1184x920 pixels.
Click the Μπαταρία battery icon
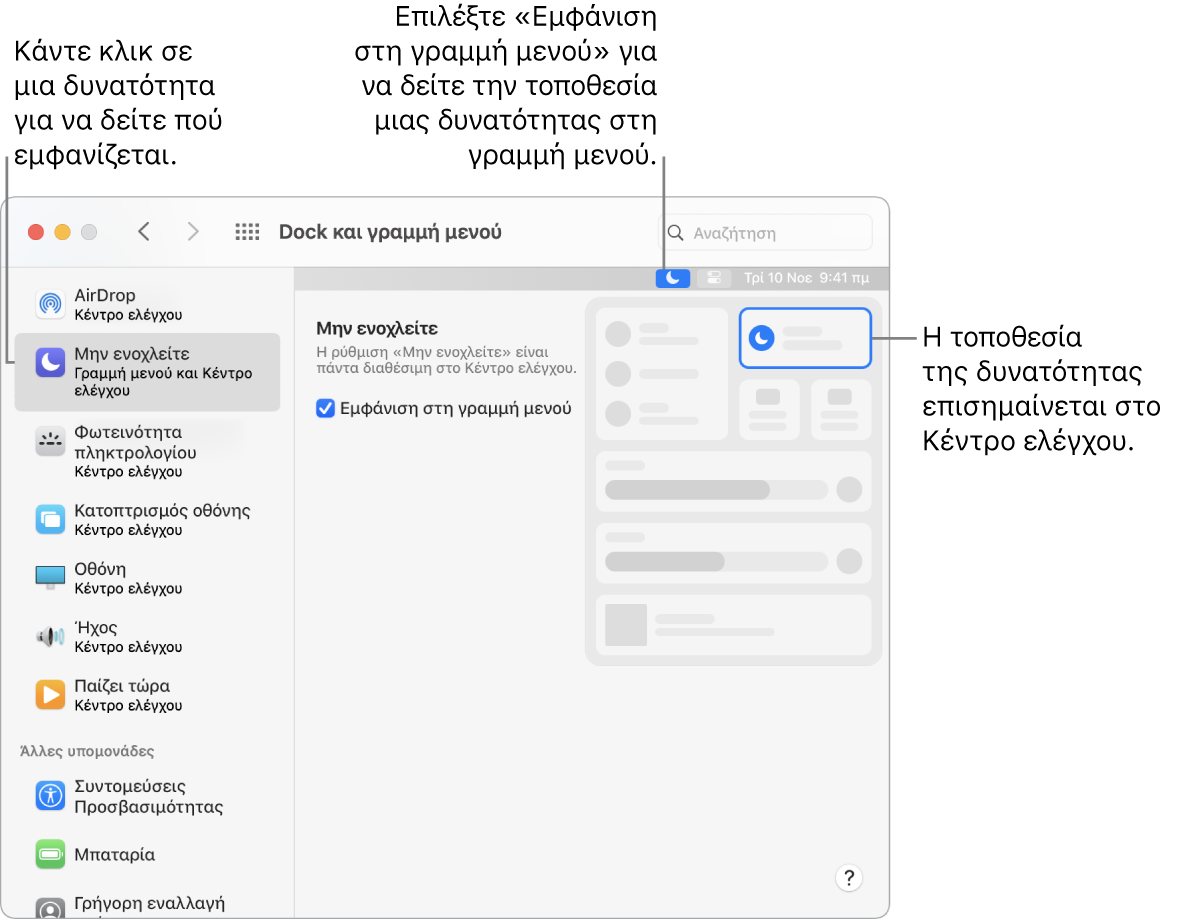point(51,854)
